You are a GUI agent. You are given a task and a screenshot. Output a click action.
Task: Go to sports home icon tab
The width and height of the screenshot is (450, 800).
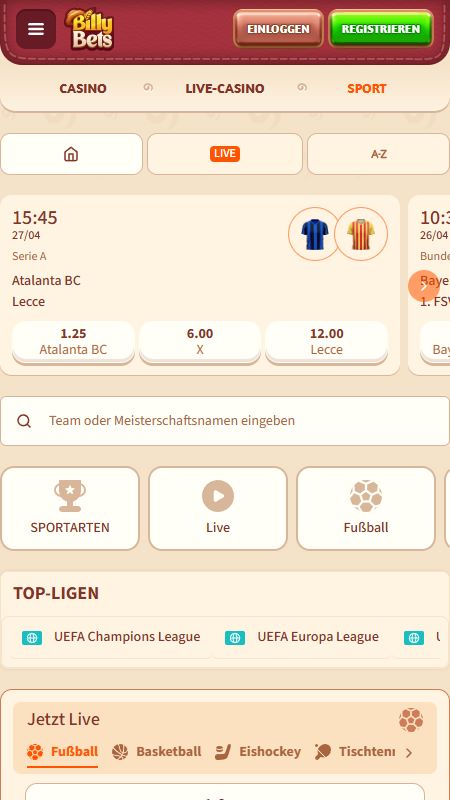[x=71, y=154]
